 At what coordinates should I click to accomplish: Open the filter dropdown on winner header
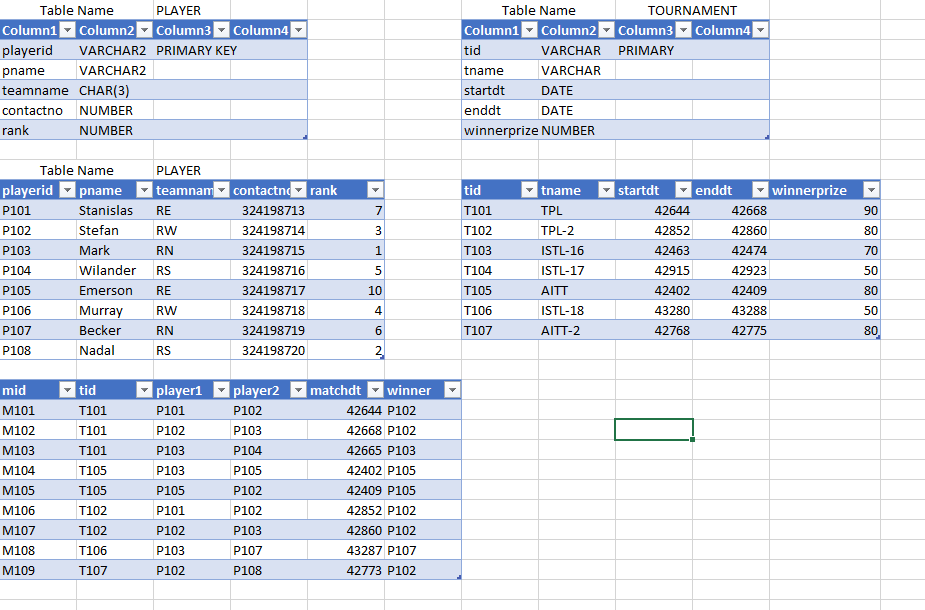click(451, 390)
